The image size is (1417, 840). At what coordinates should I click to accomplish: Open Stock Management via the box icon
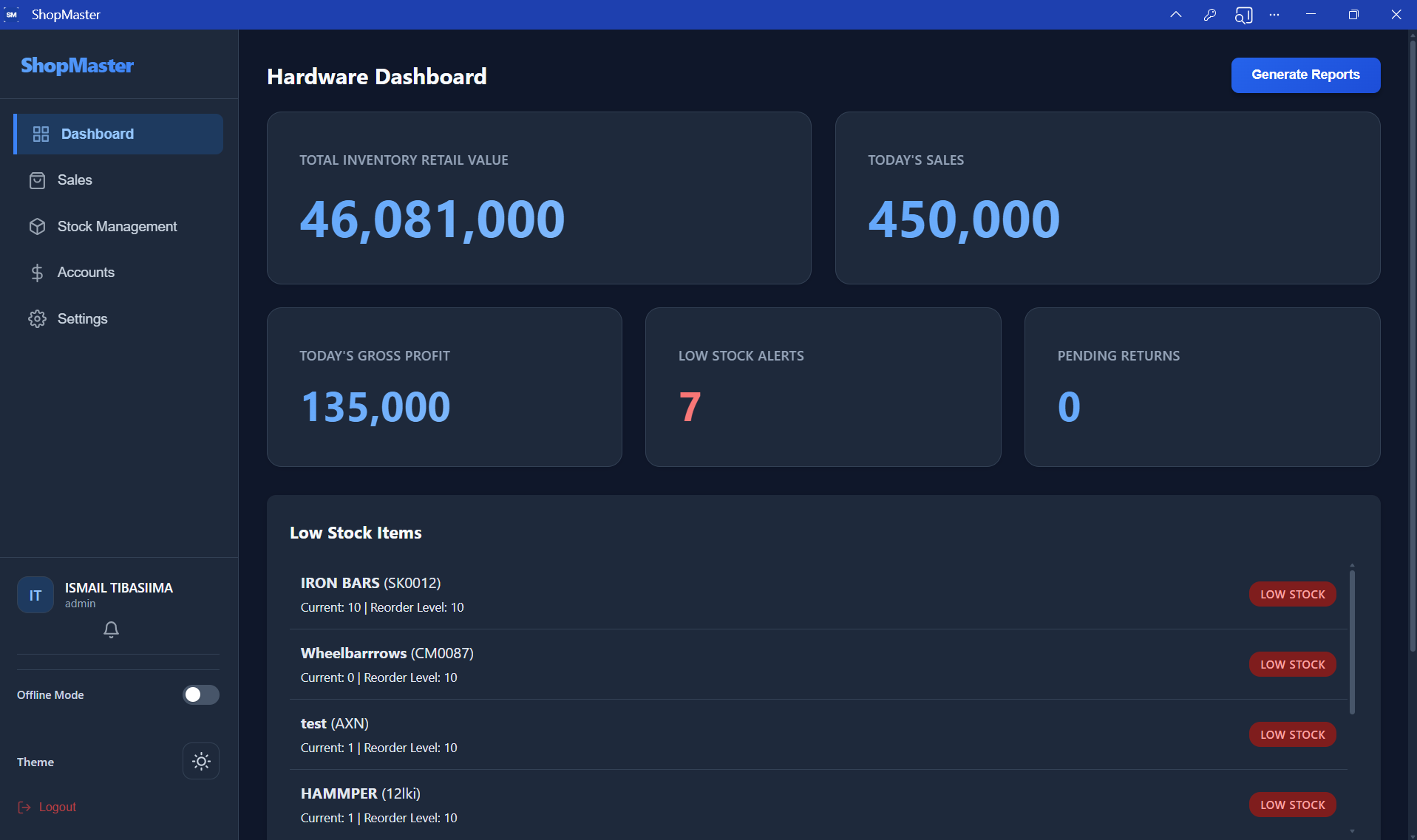tap(38, 226)
